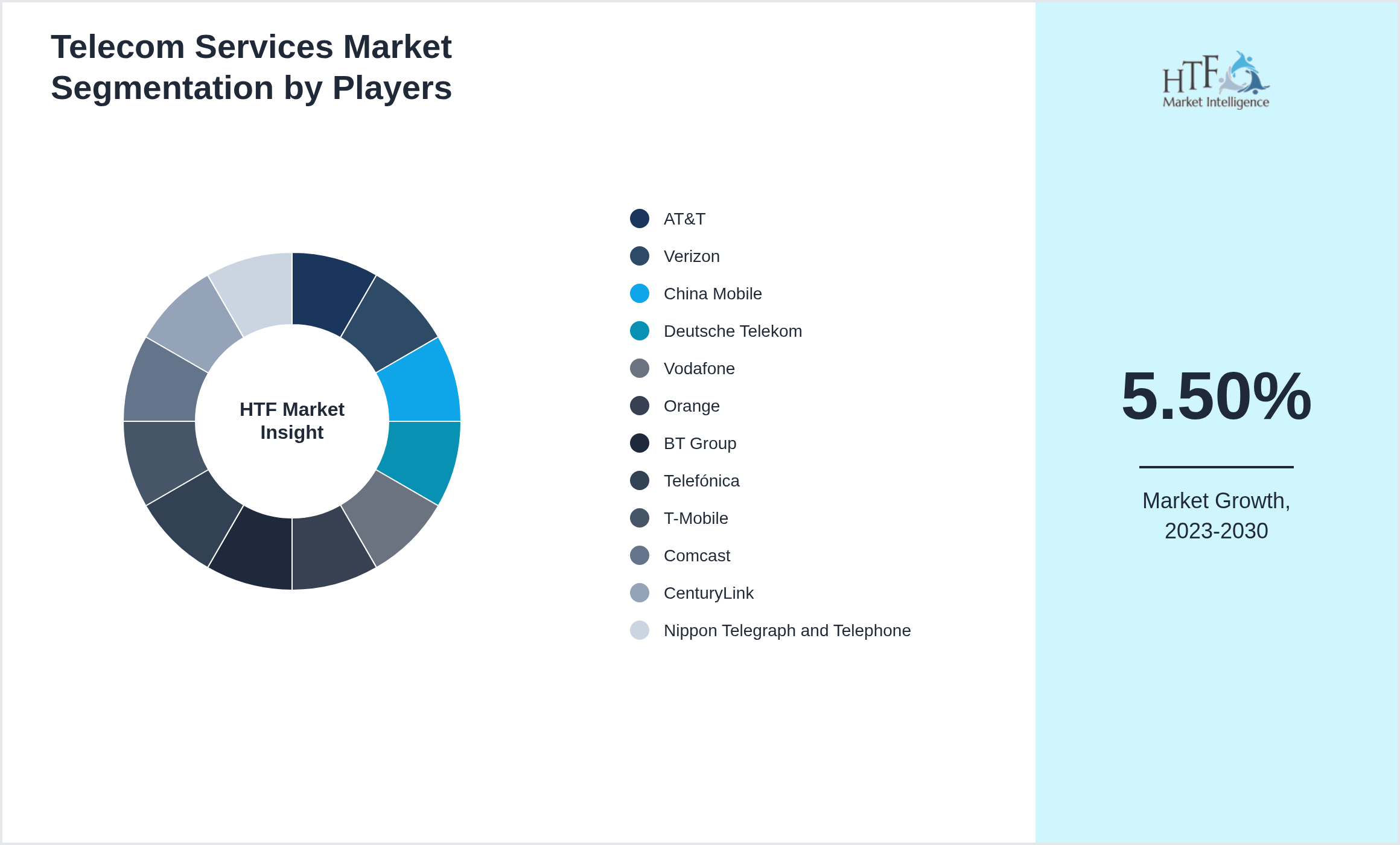This screenshot has width=1400, height=845.
Task: Click the HTF Market Insight donut center
Action: [292, 421]
